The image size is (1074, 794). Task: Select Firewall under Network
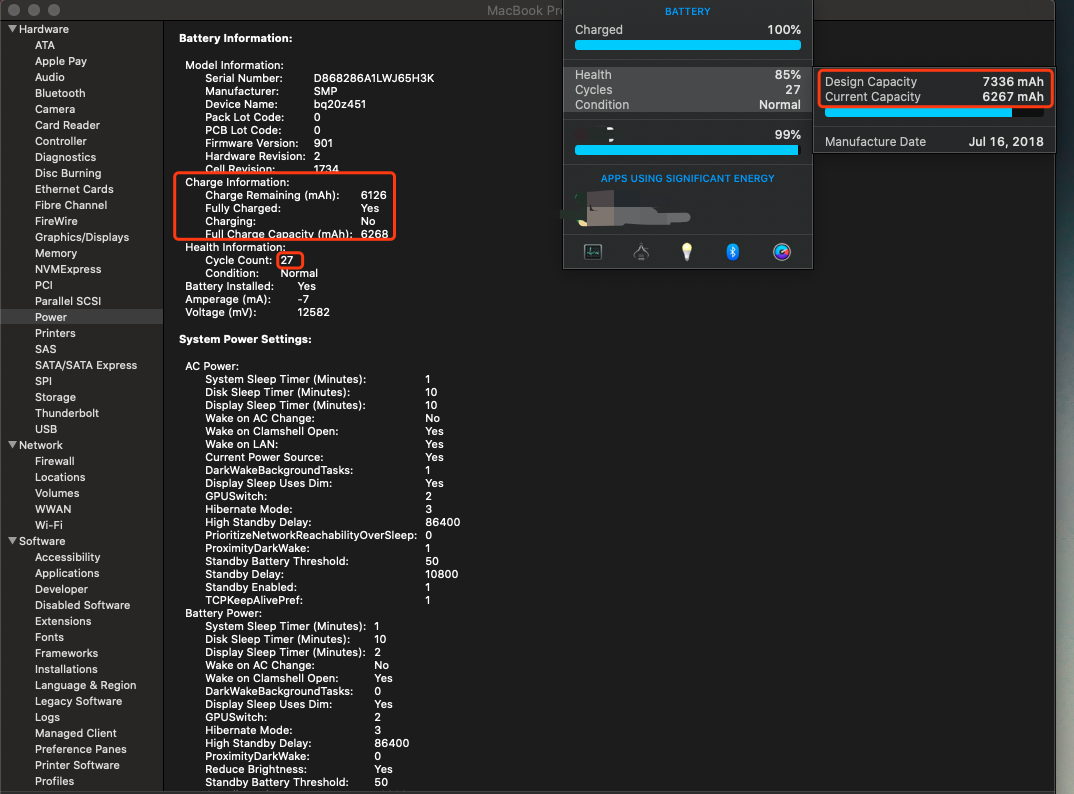(55, 461)
